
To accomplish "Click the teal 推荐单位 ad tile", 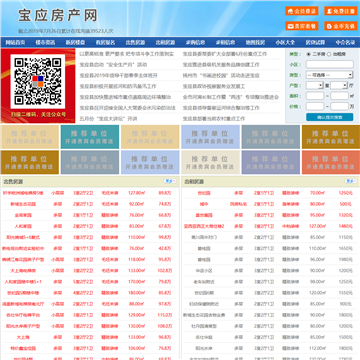I will tap(90, 137).
